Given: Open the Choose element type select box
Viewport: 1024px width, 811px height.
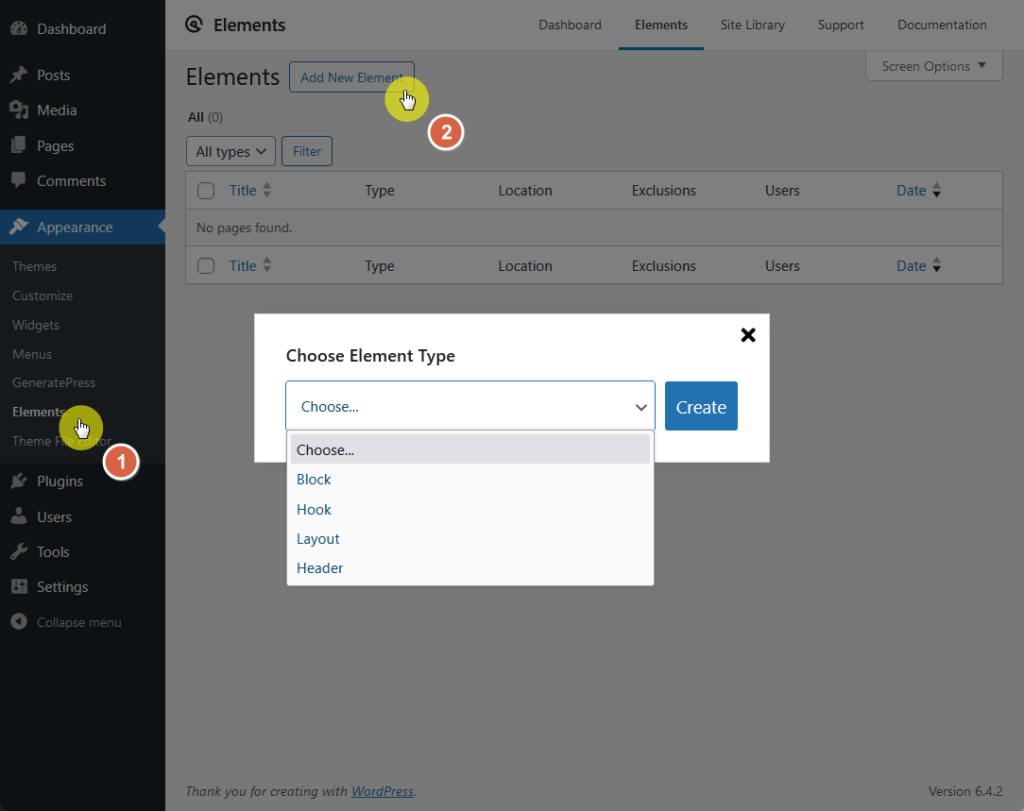Looking at the screenshot, I should [x=470, y=406].
